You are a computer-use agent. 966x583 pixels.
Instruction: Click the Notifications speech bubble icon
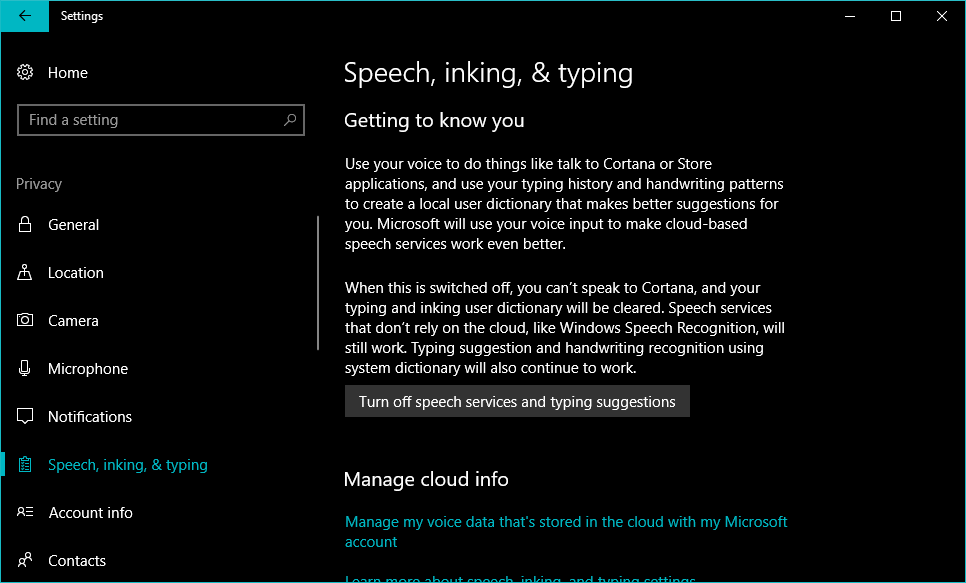tap(26, 417)
